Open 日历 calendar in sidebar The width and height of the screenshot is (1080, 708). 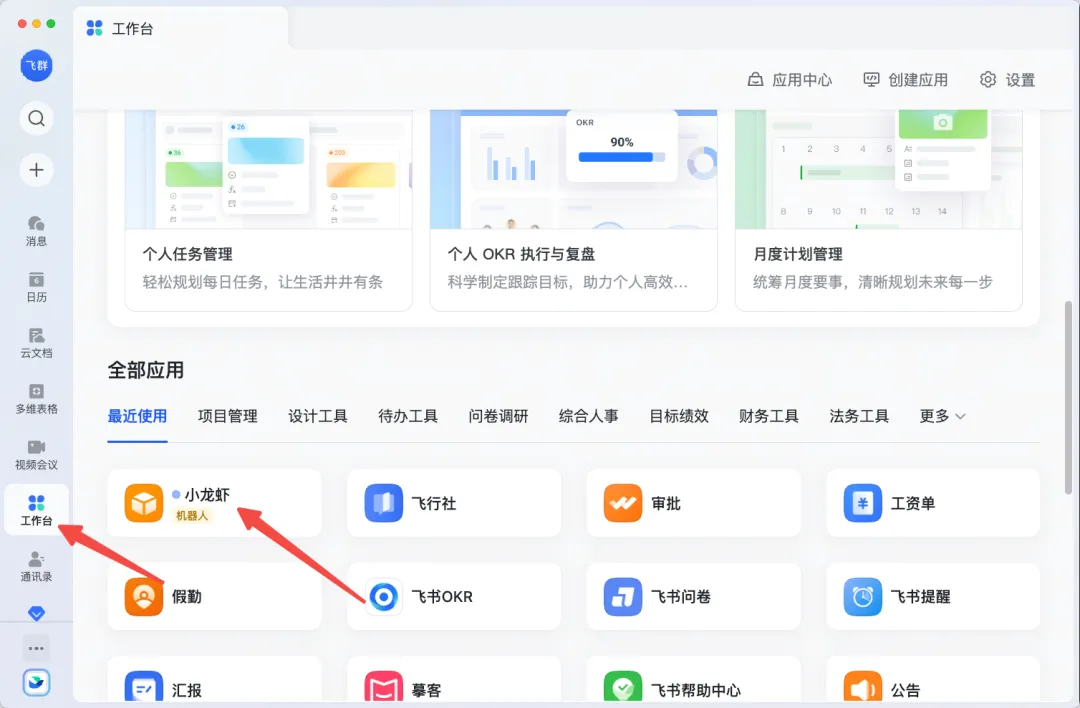coord(37,287)
